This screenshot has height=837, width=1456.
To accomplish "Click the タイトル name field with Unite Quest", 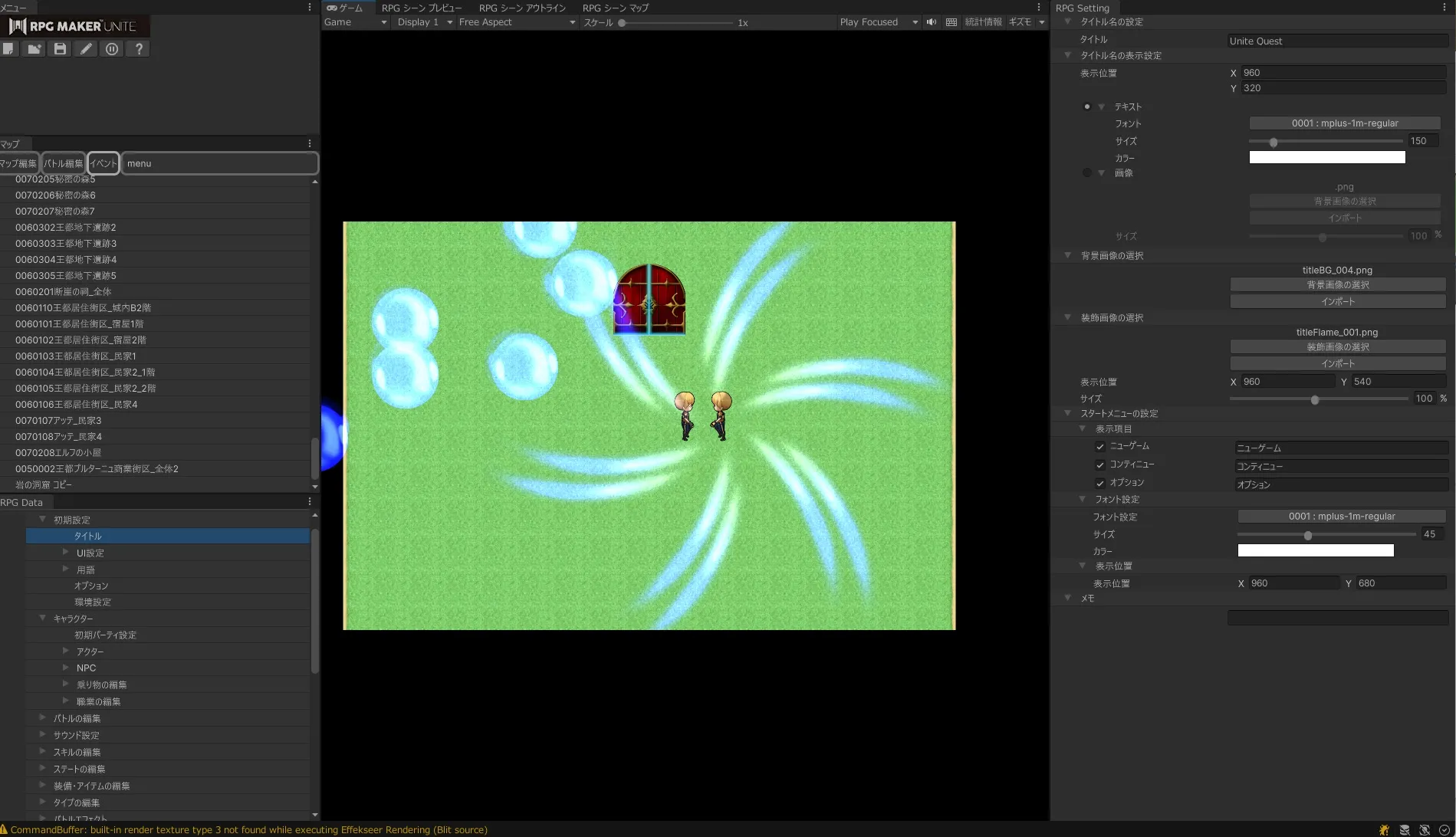I will click(x=1336, y=41).
